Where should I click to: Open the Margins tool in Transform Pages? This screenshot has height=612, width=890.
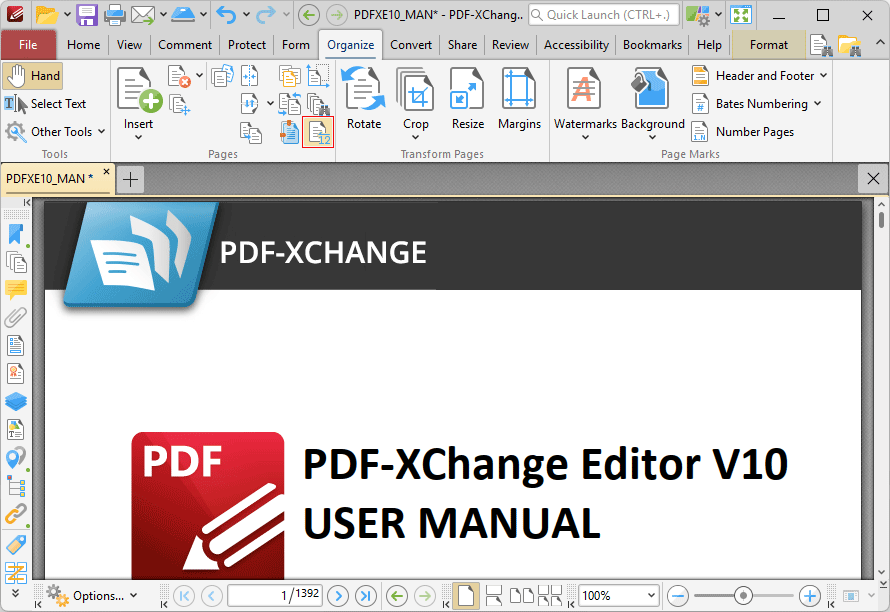pos(519,97)
